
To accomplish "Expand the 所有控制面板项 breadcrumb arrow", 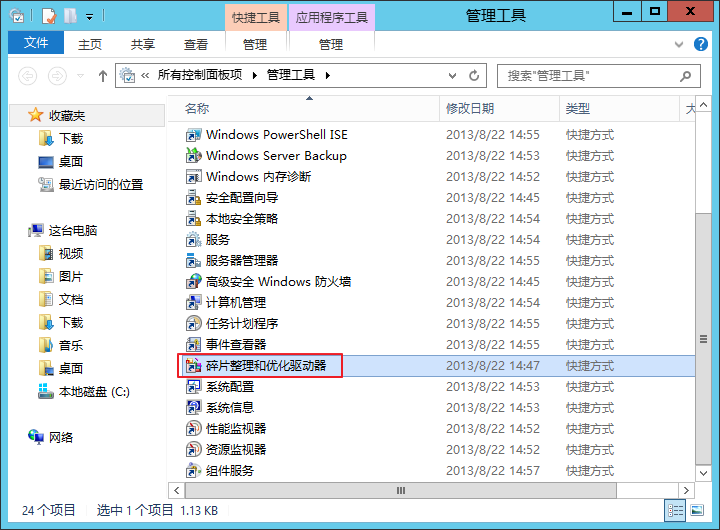I will (x=254, y=76).
